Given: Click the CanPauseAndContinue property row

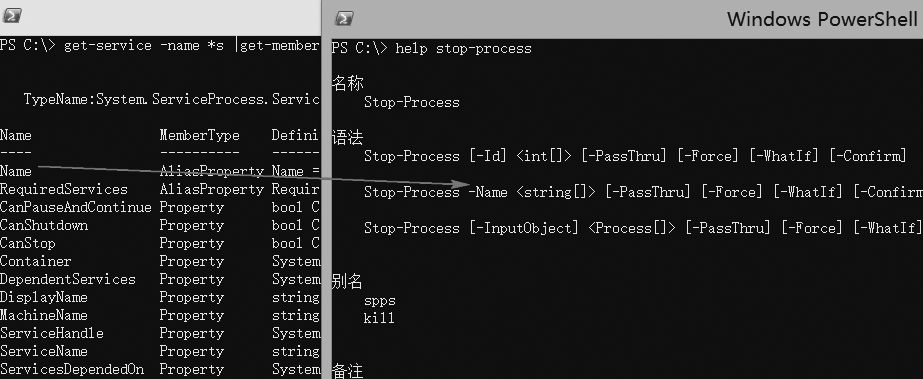Looking at the screenshot, I should (160, 208).
